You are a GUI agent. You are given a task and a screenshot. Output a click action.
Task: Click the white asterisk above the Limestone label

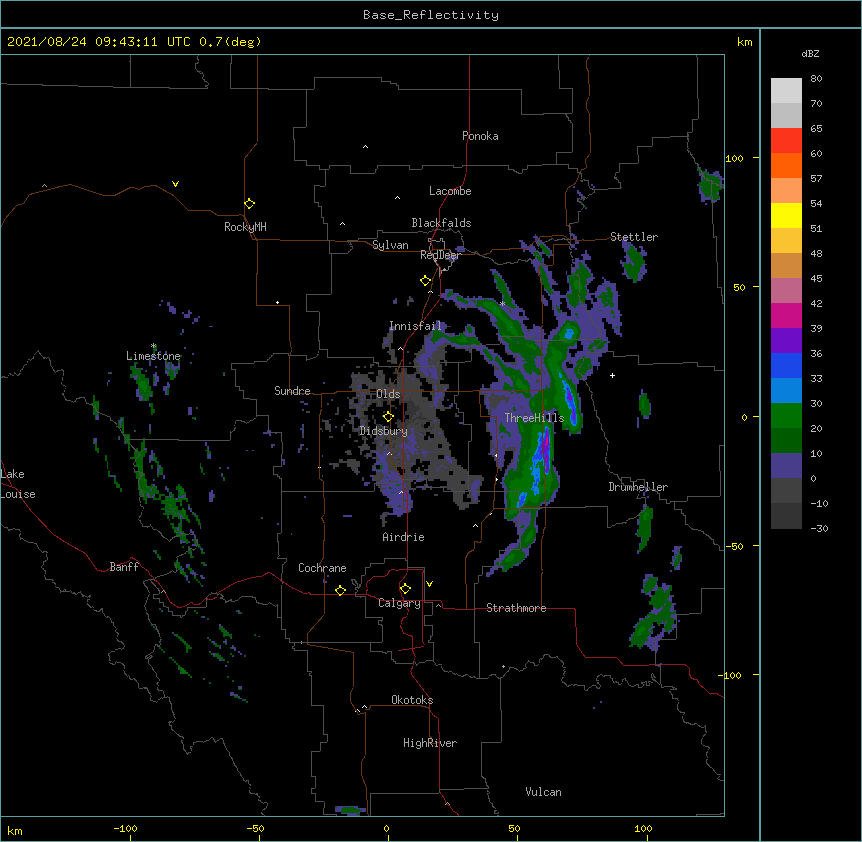pos(153,346)
